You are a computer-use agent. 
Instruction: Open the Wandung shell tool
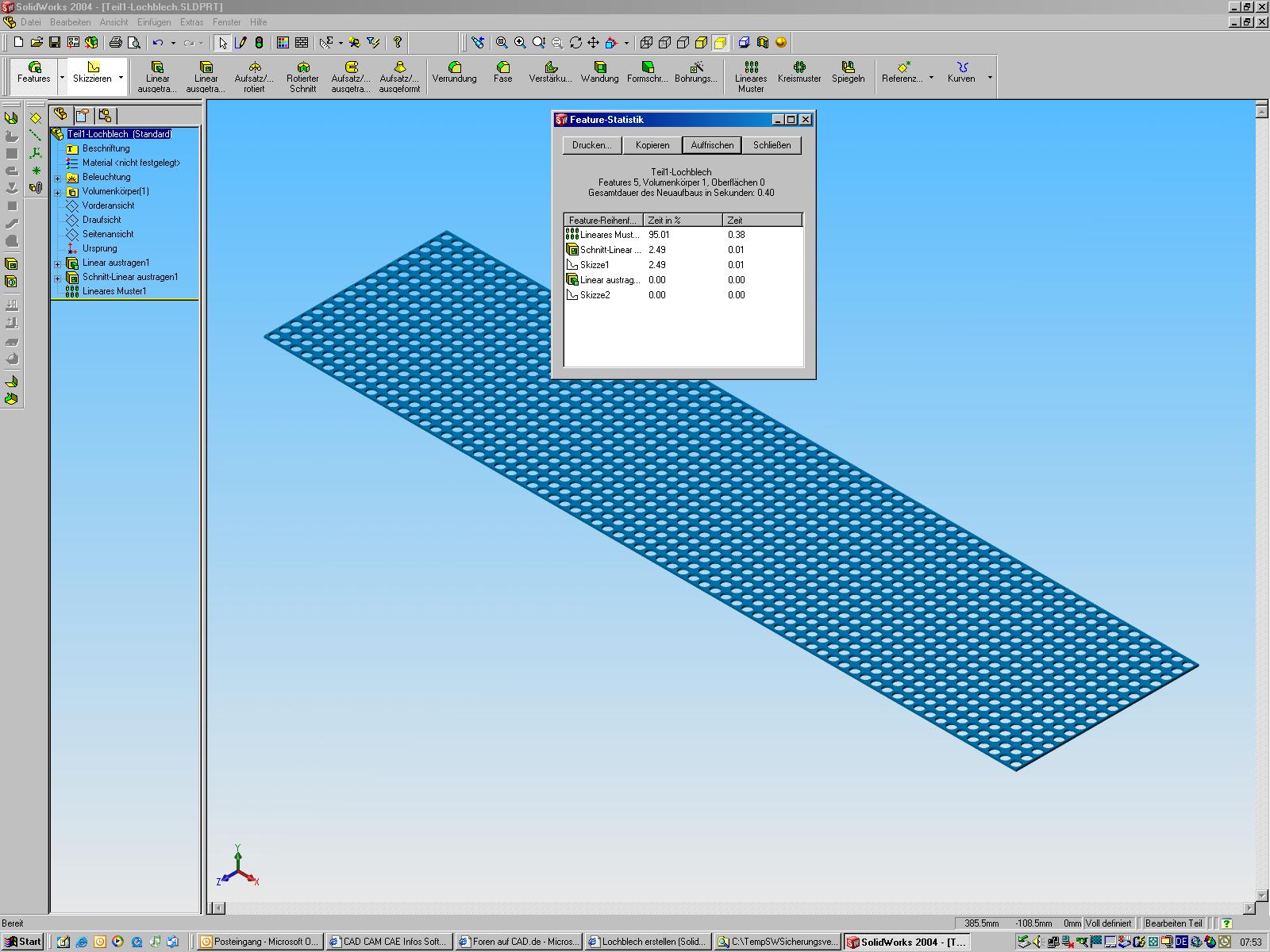(599, 72)
